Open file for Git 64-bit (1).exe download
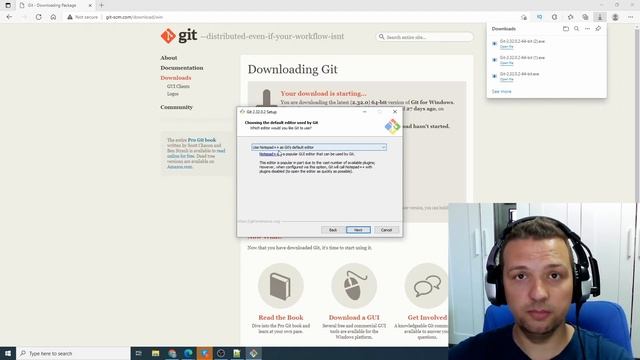The height and width of the screenshot is (360, 640). click(507, 63)
